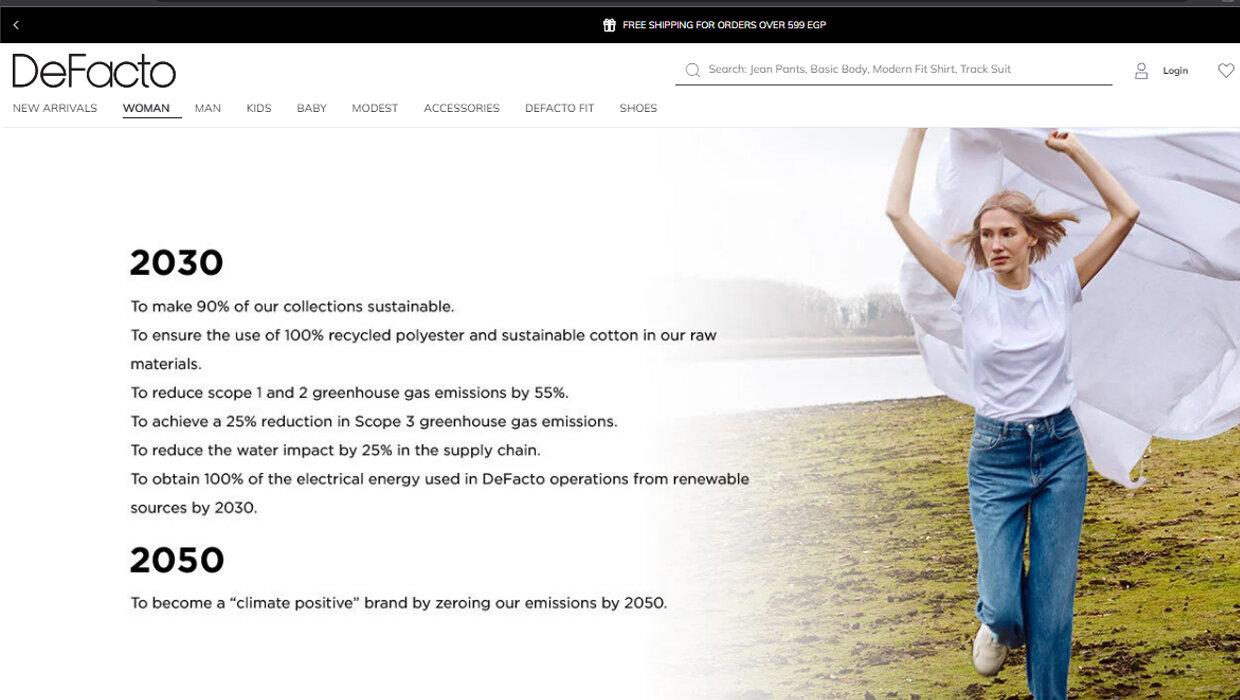The width and height of the screenshot is (1240, 700).
Task: Click the 'electrical energy used in DeFacto' line
Action: coord(440,493)
